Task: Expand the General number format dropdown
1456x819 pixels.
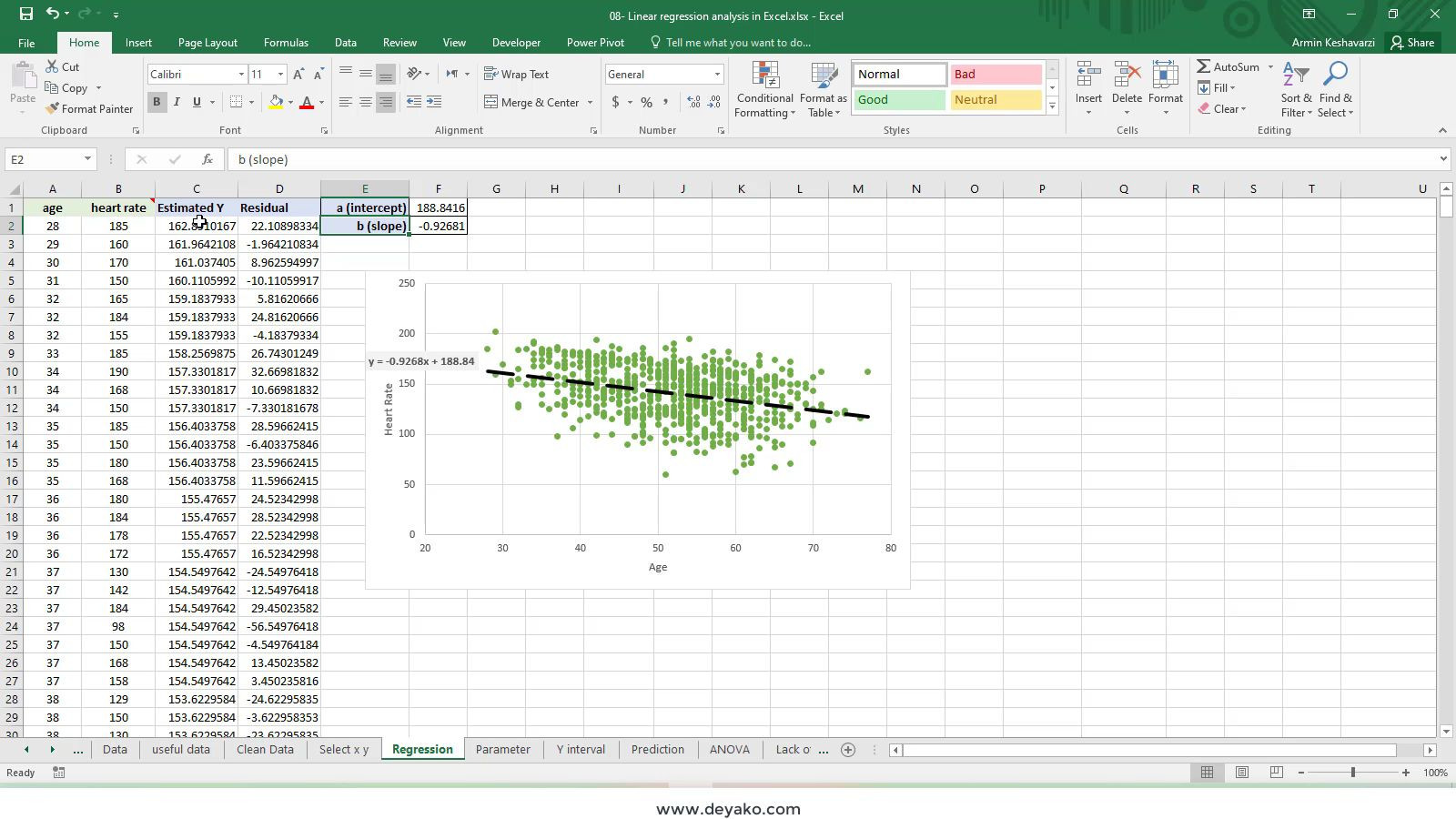Action: 717,75
